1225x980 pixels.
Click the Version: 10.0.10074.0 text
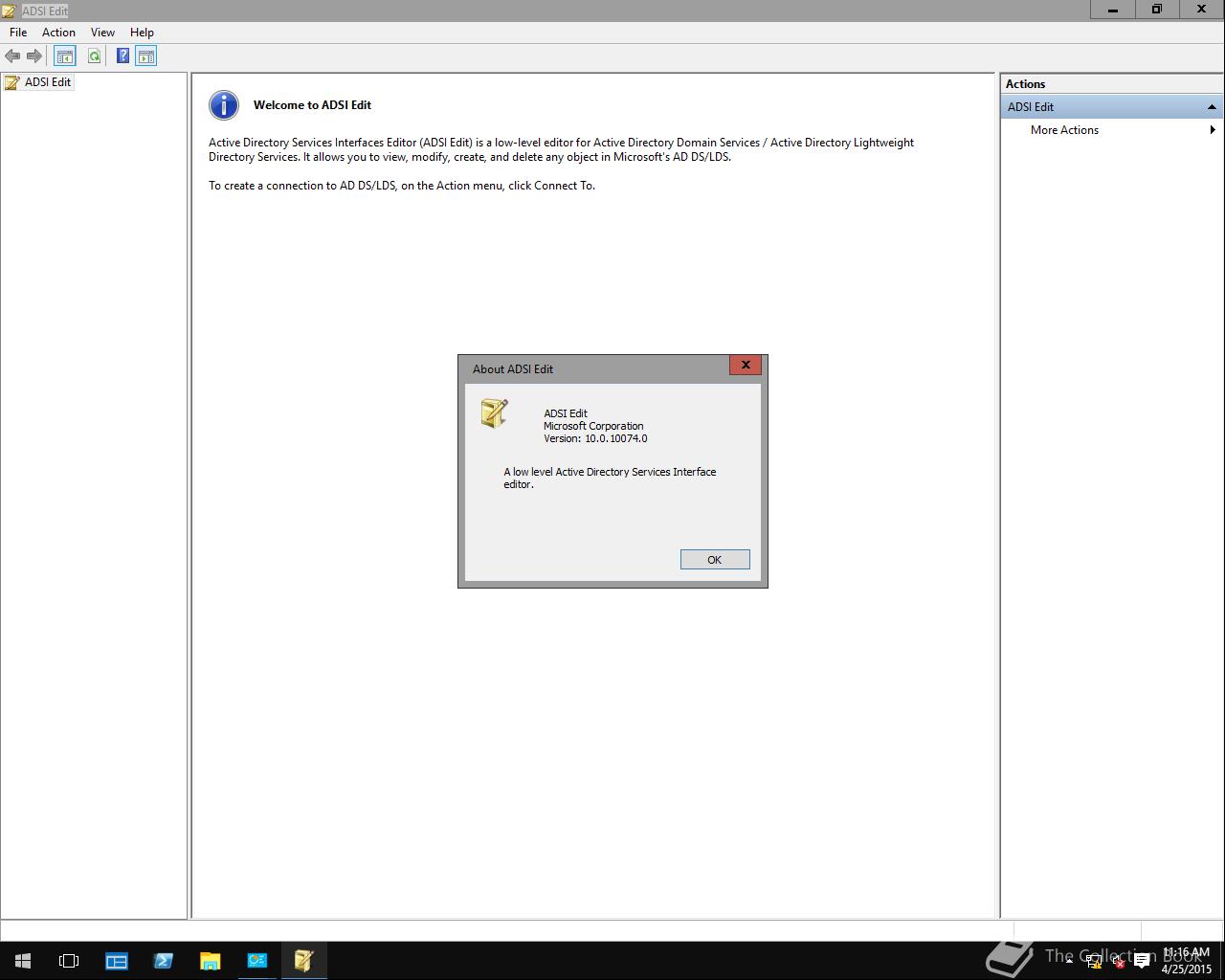(595, 438)
